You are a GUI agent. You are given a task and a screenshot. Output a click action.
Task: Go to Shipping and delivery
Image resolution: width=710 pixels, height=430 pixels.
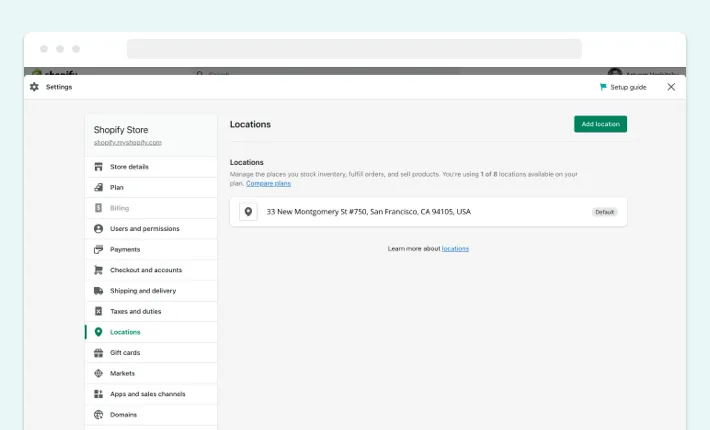tap(151, 291)
